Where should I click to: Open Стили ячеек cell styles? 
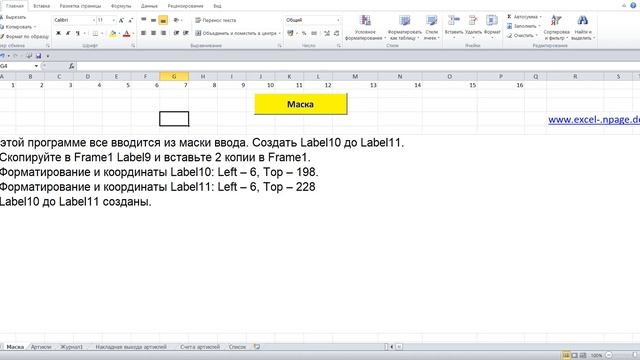click(x=431, y=27)
